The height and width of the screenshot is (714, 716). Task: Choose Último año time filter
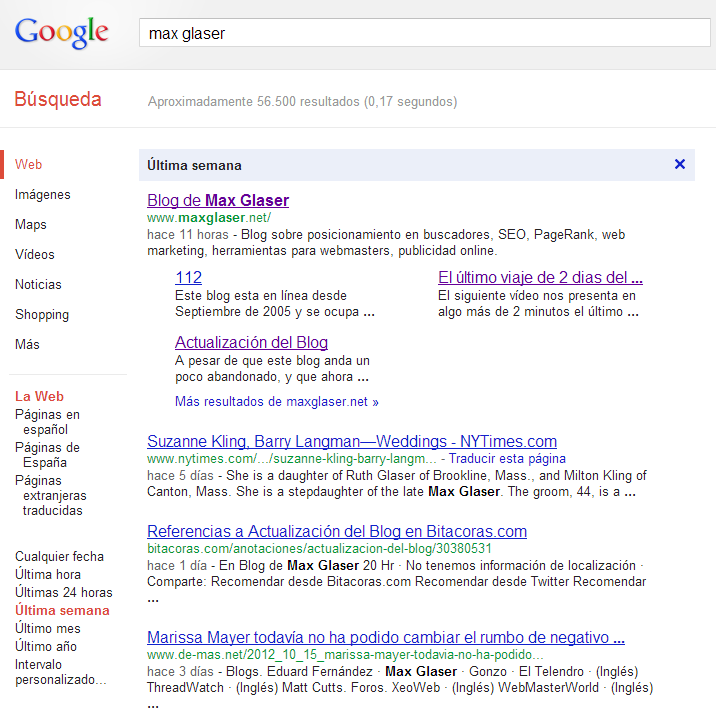(46, 646)
